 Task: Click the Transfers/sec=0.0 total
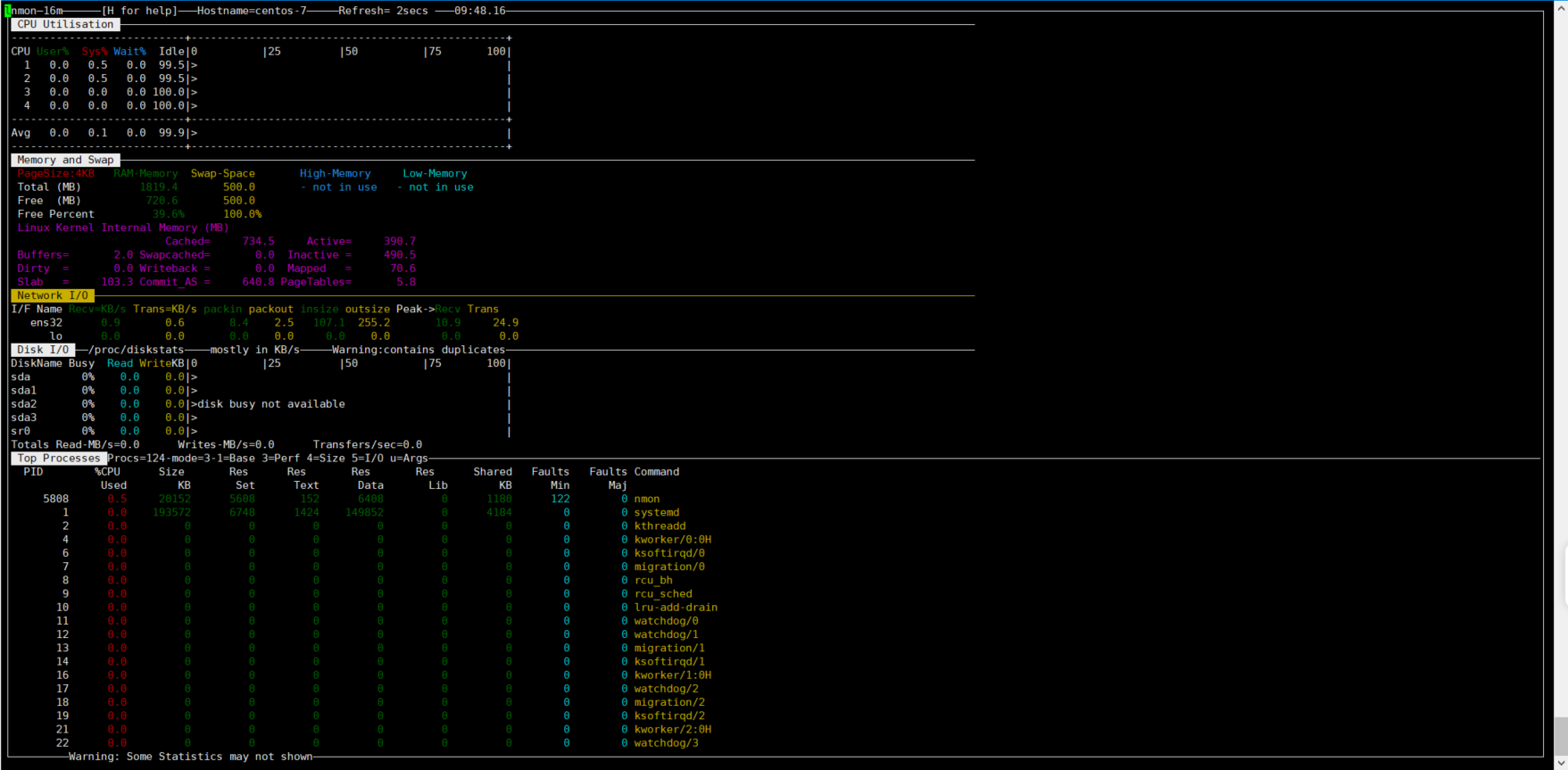367,444
